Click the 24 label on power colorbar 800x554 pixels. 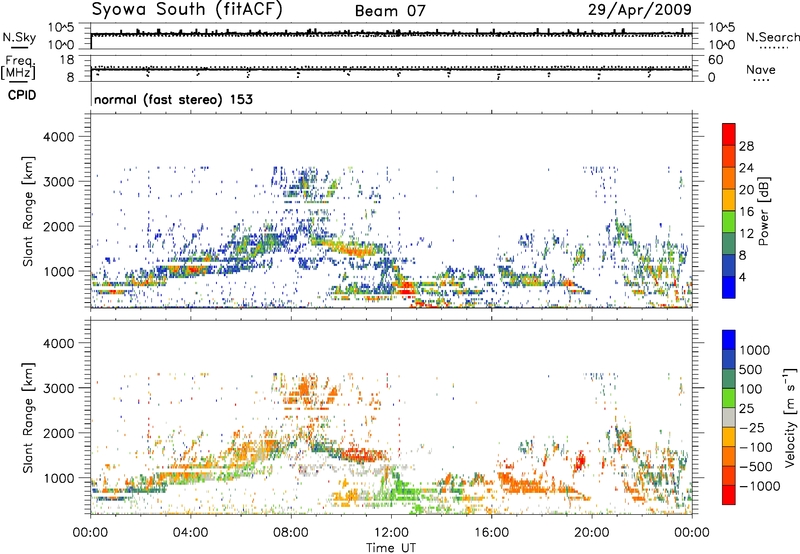[746, 168]
